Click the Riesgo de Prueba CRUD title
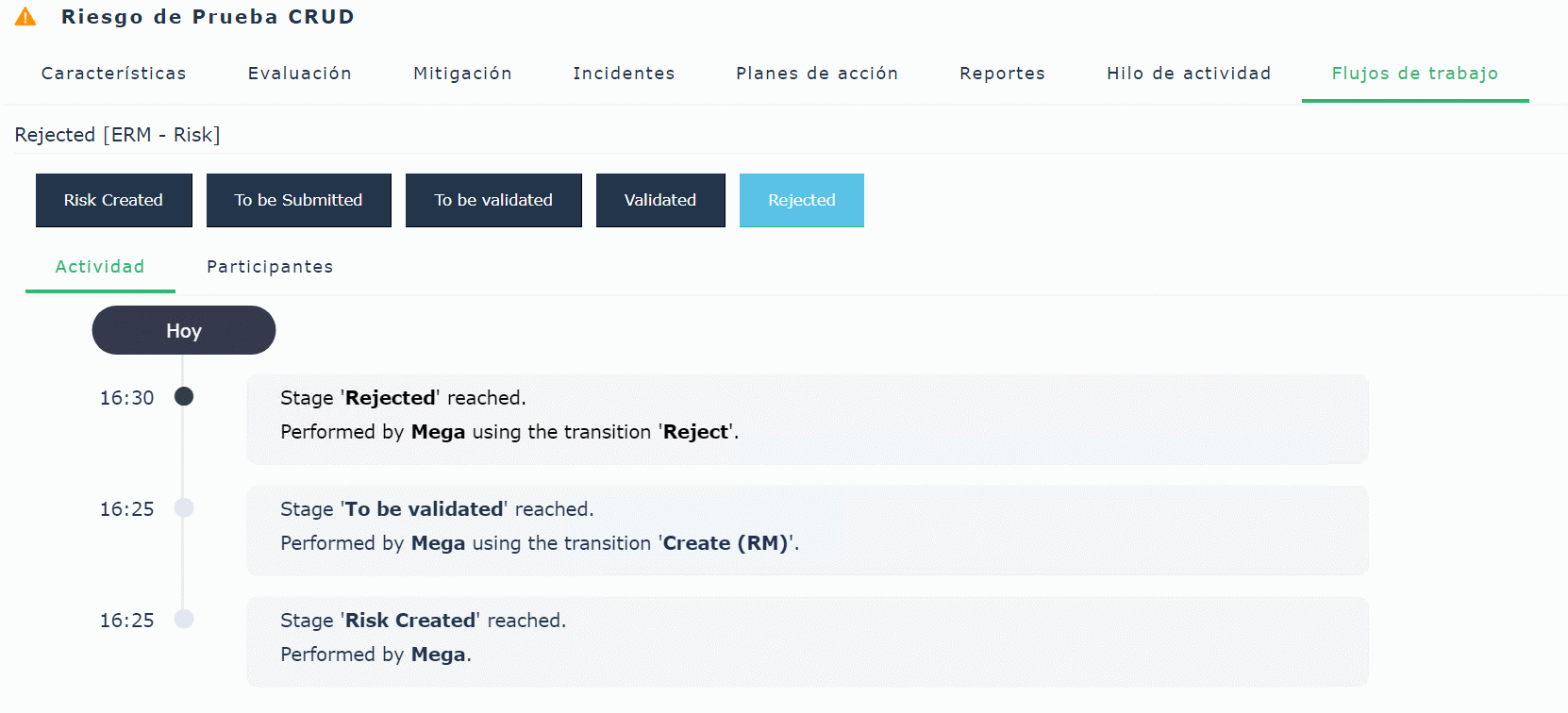The height and width of the screenshot is (713, 1568). (x=208, y=17)
